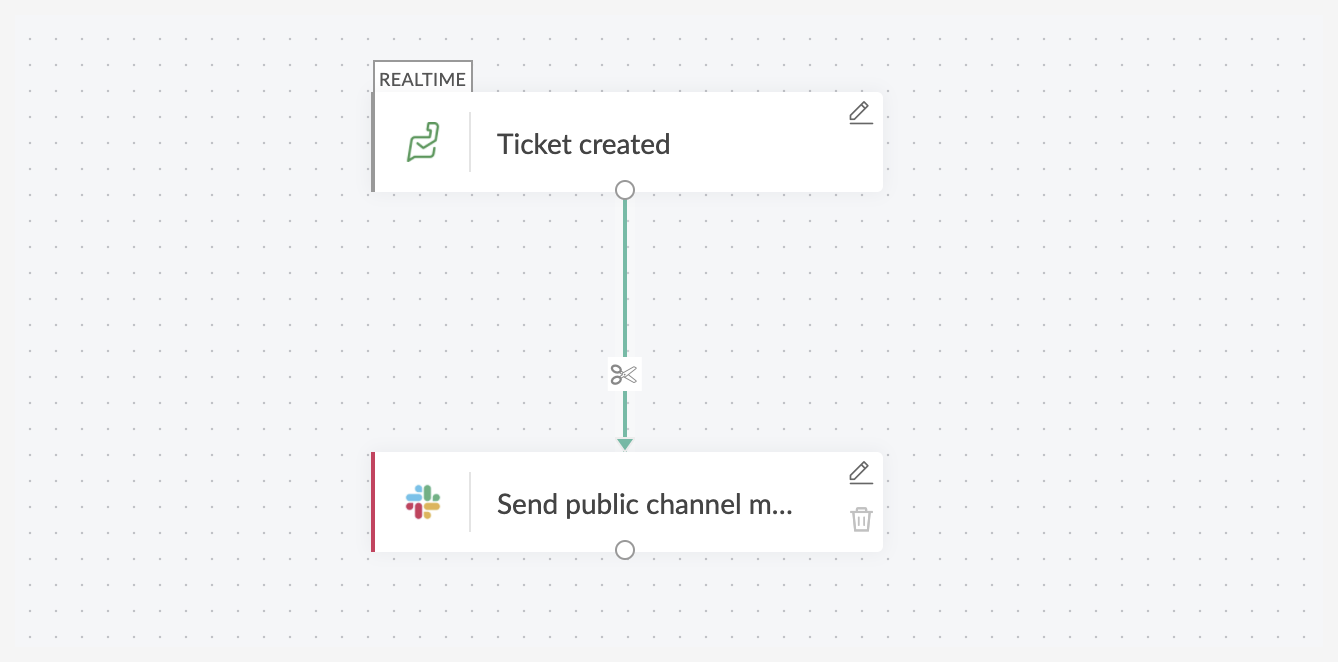Click the divider beside the Ticket created icon
1338x662 pixels.
(x=470, y=142)
